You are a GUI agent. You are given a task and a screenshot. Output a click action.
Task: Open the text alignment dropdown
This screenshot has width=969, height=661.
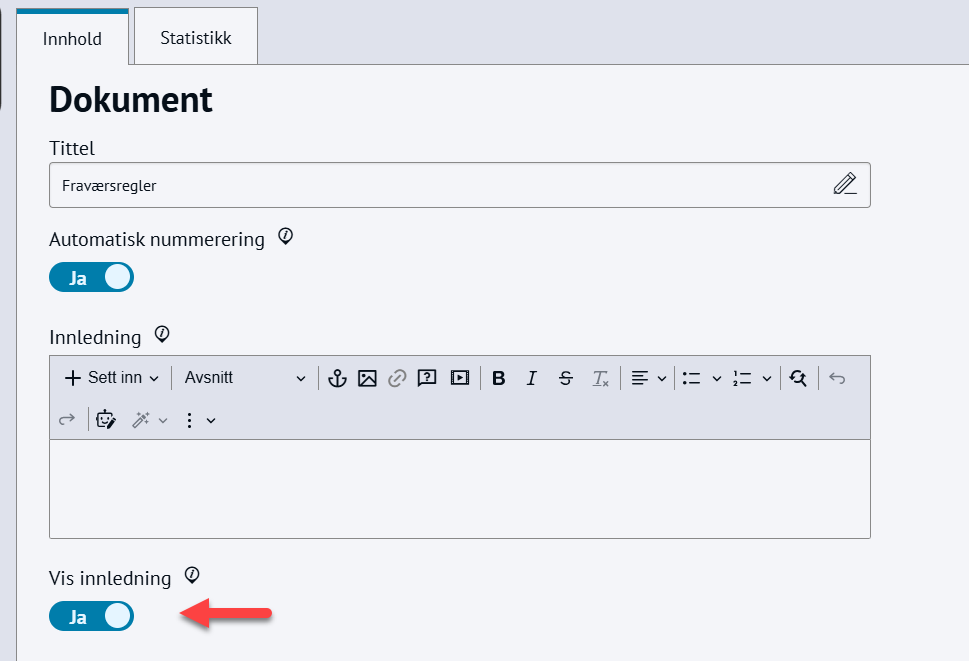[x=648, y=378]
